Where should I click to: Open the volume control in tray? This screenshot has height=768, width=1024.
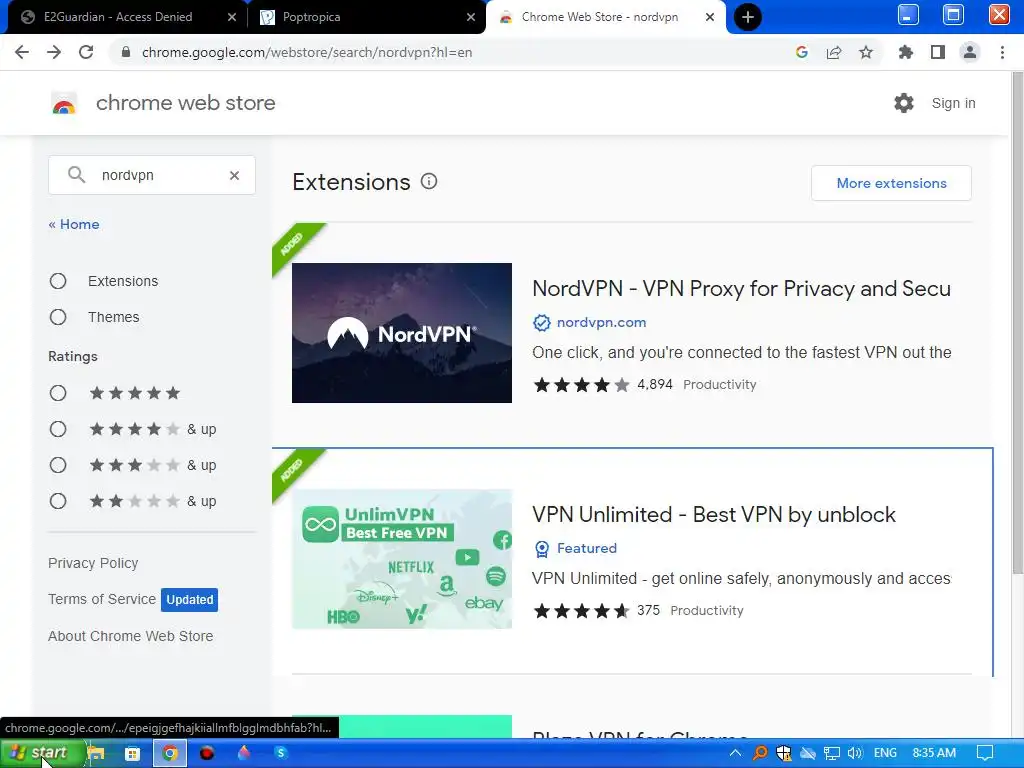(854, 753)
